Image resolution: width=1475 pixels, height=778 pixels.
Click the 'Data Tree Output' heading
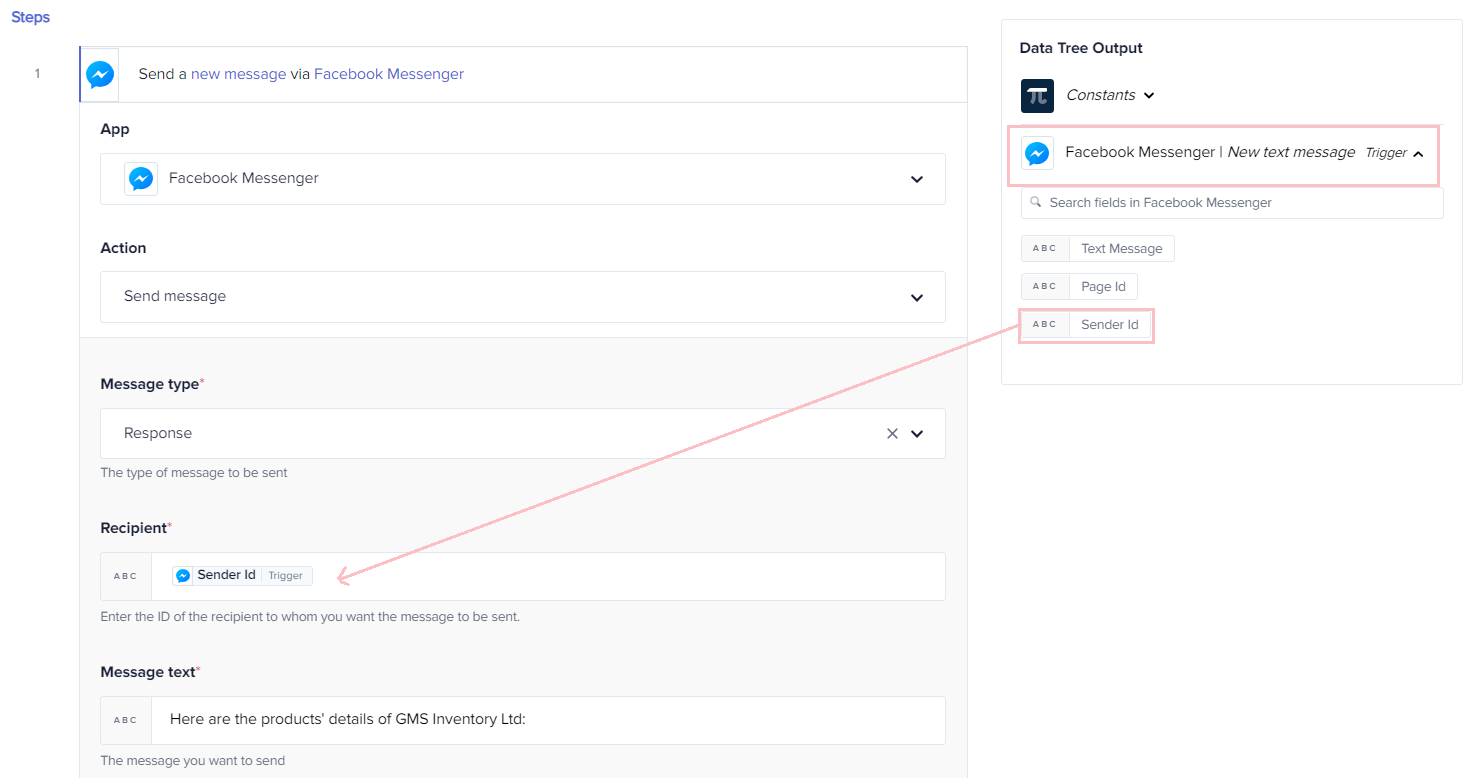point(1081,48)
